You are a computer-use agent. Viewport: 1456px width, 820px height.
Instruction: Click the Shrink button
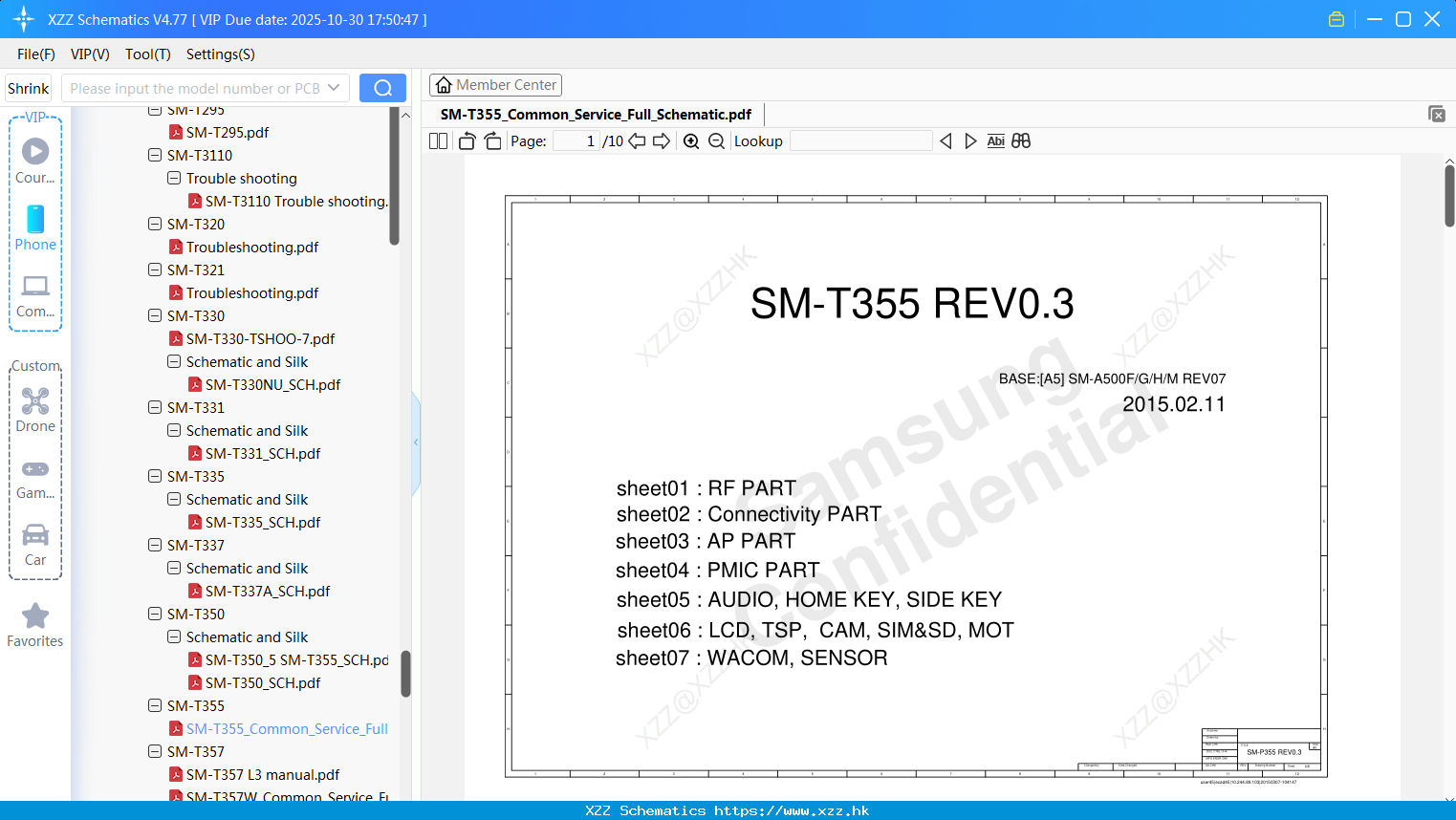[x=29, y=88]
